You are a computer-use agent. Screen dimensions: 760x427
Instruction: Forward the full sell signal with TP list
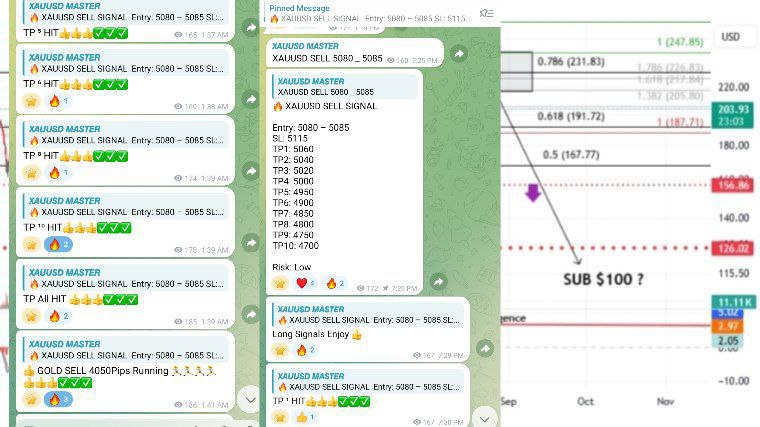438,282
